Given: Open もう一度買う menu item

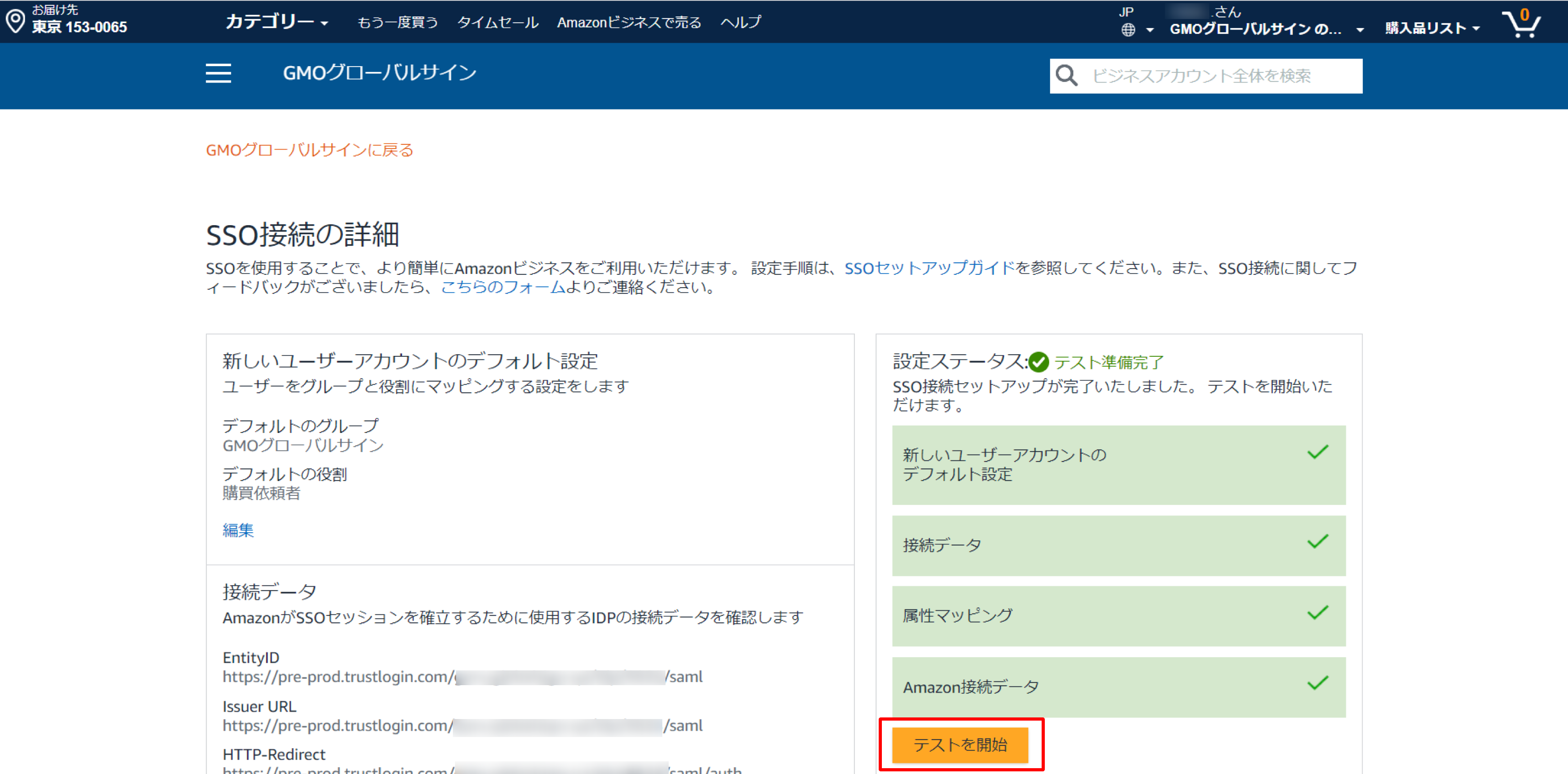Looking at the screenshot, I should point(397,23).
